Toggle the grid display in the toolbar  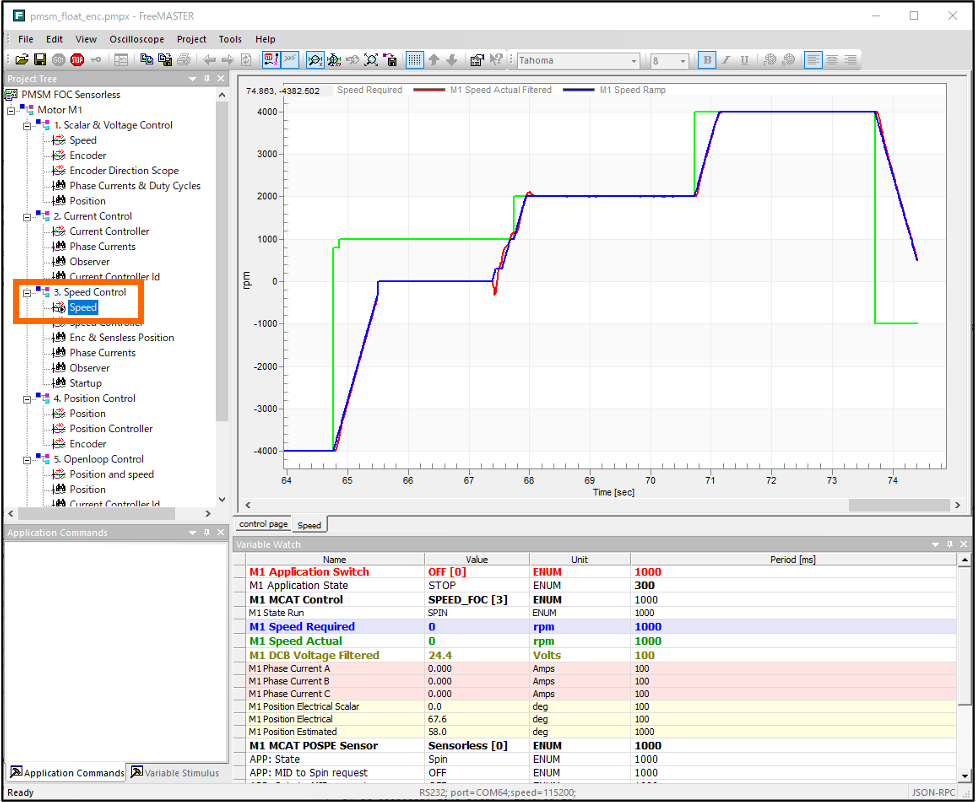[414, 60]
